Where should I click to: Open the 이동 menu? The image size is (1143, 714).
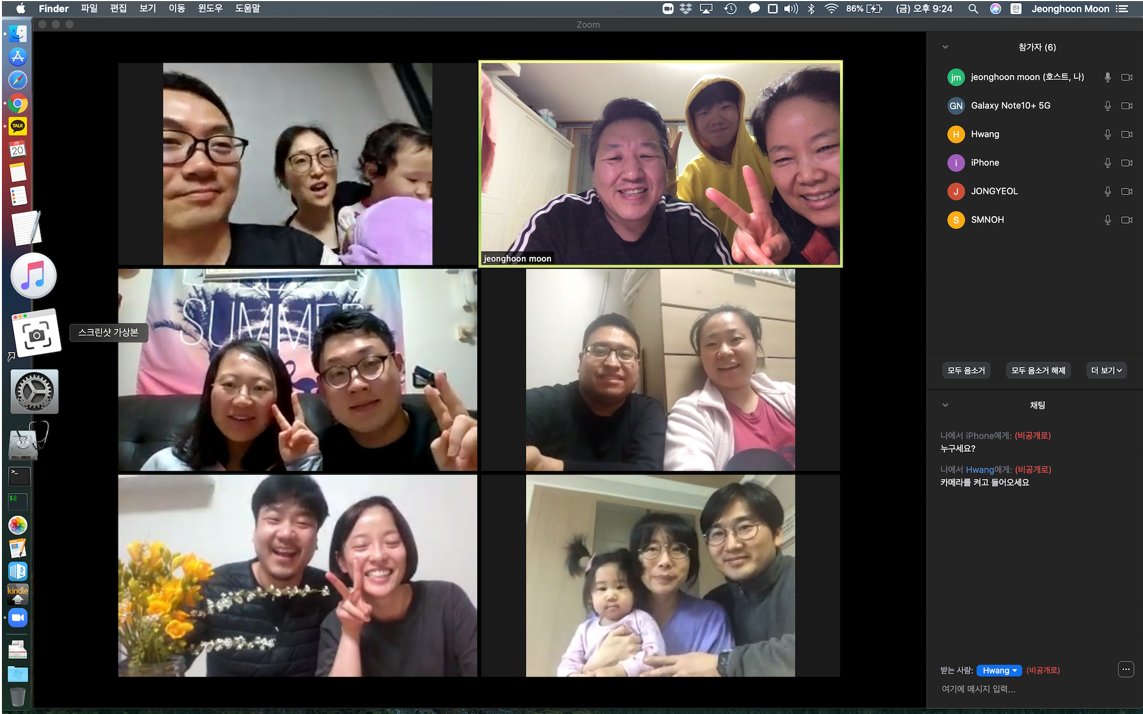coord(177,9)
